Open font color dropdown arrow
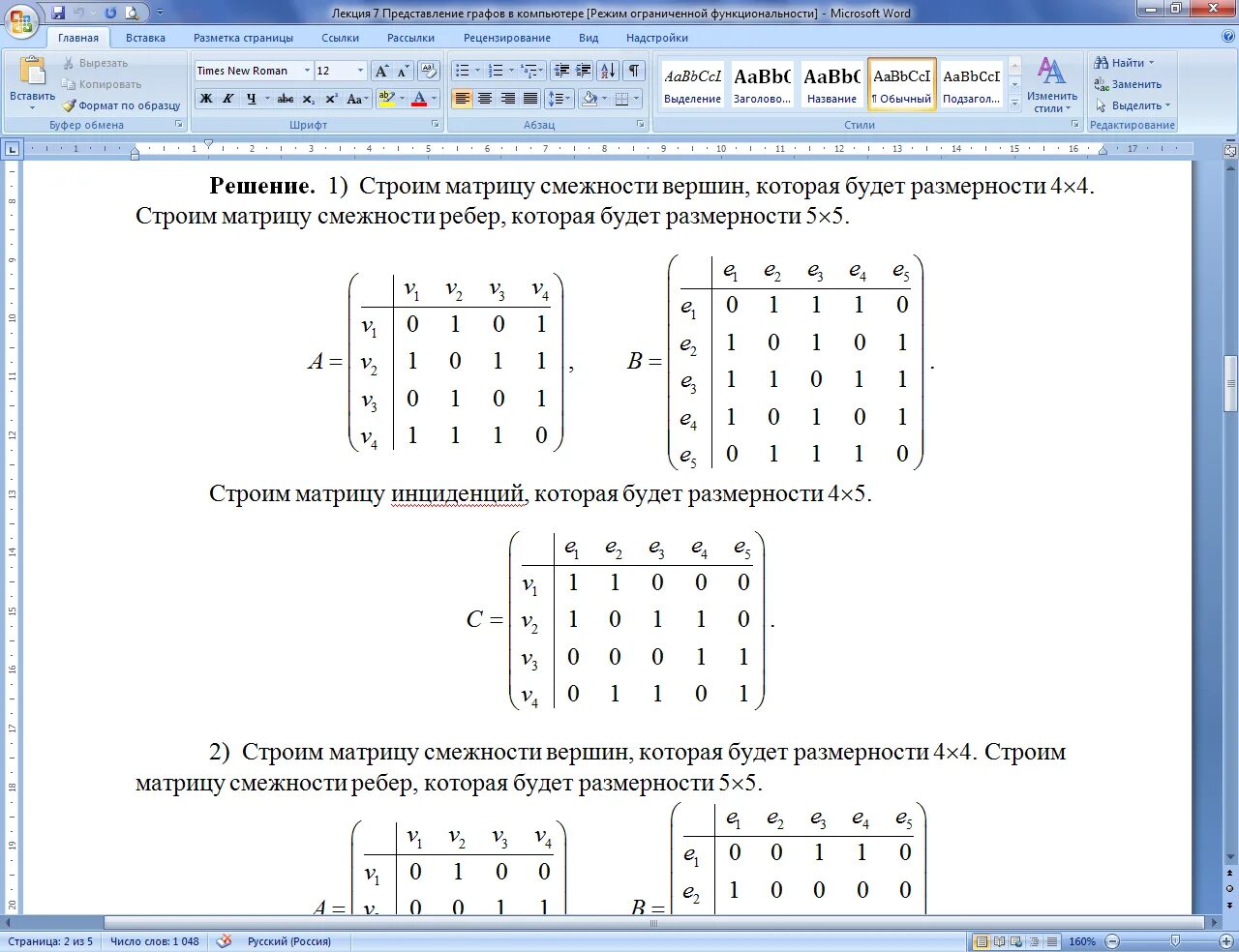Screen dimensions: 1239x952 click(x=434, y=99)
